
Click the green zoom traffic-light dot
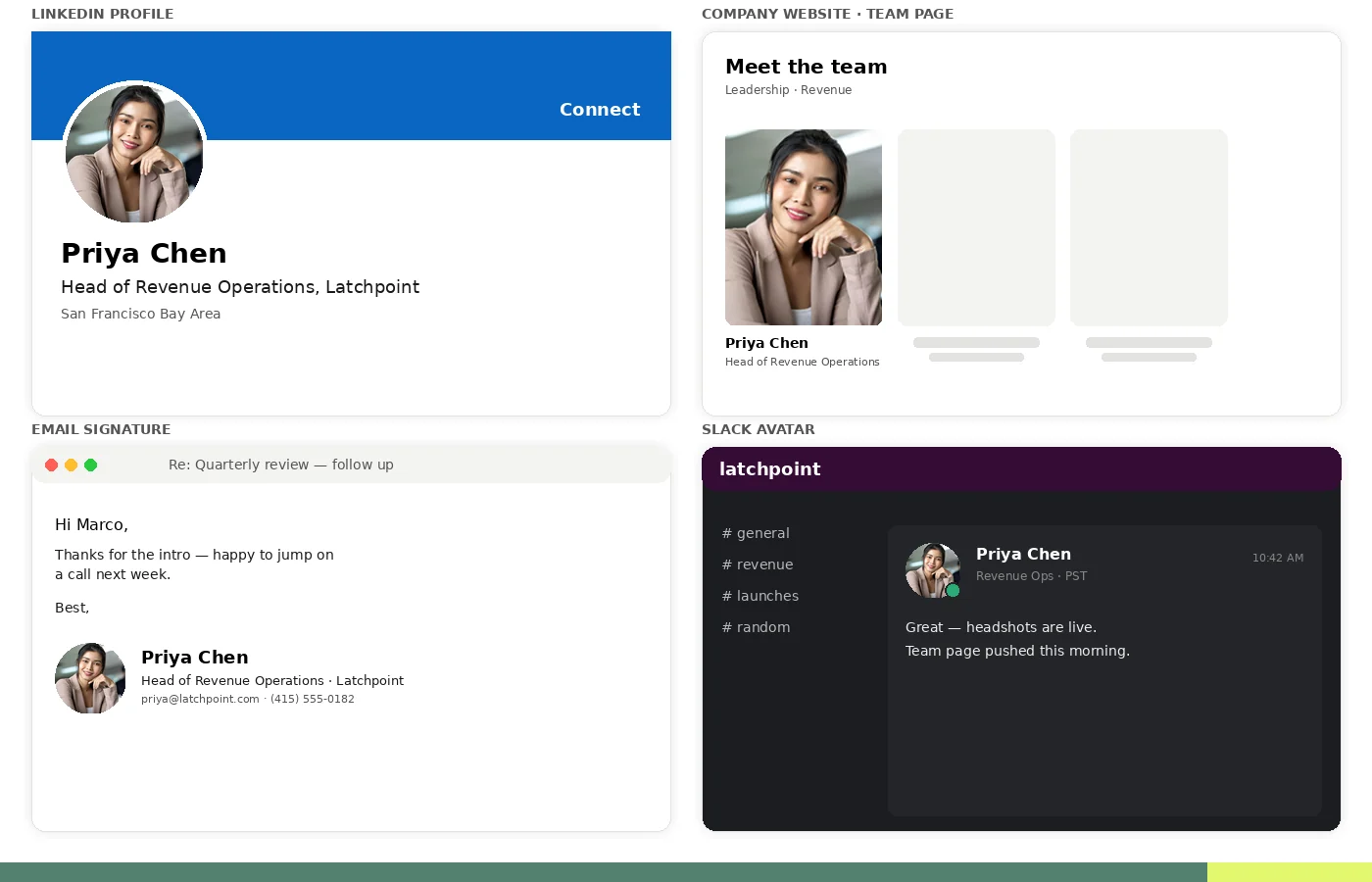tap(90, 465)
